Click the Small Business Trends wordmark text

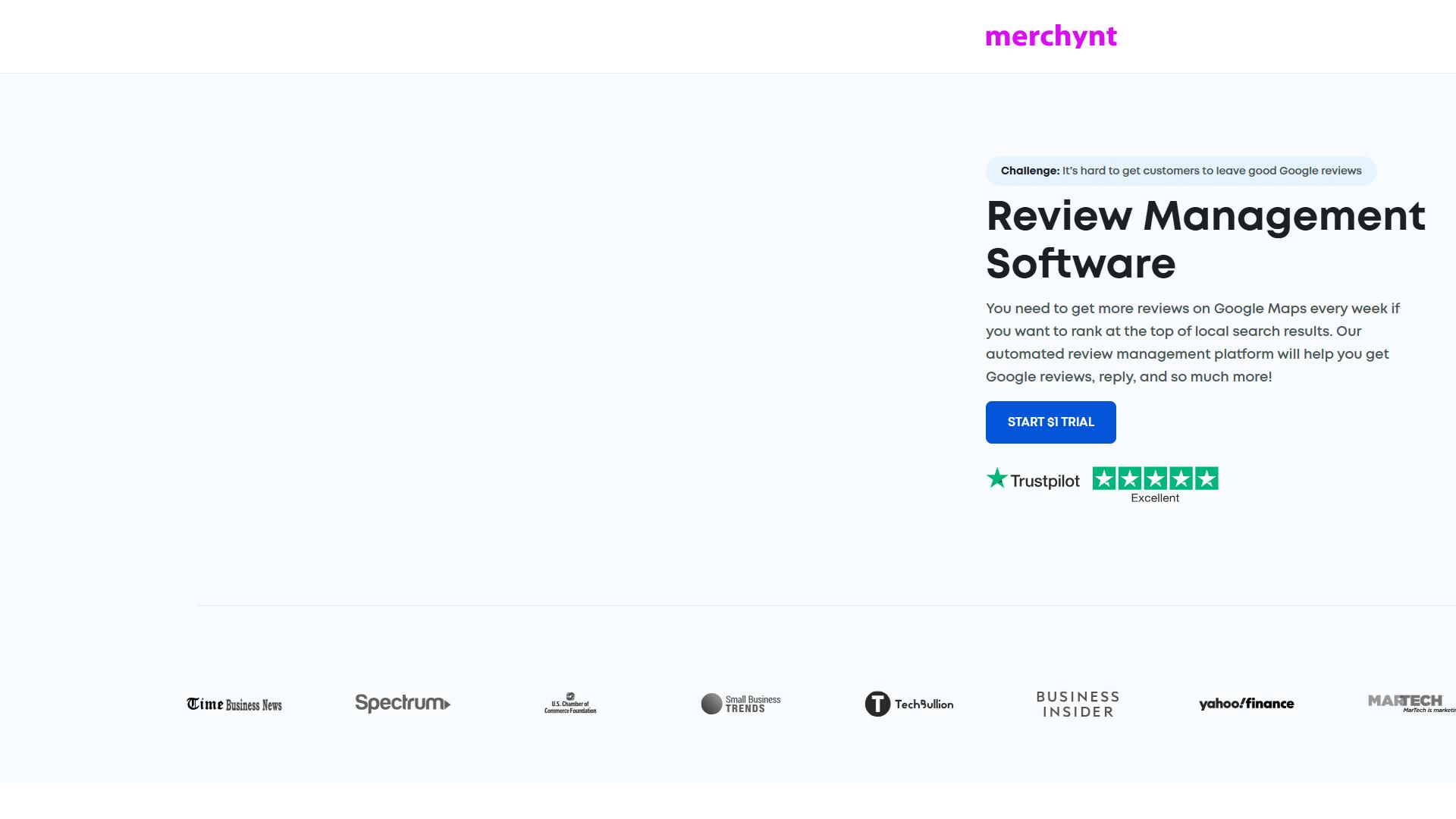(753, 704)
